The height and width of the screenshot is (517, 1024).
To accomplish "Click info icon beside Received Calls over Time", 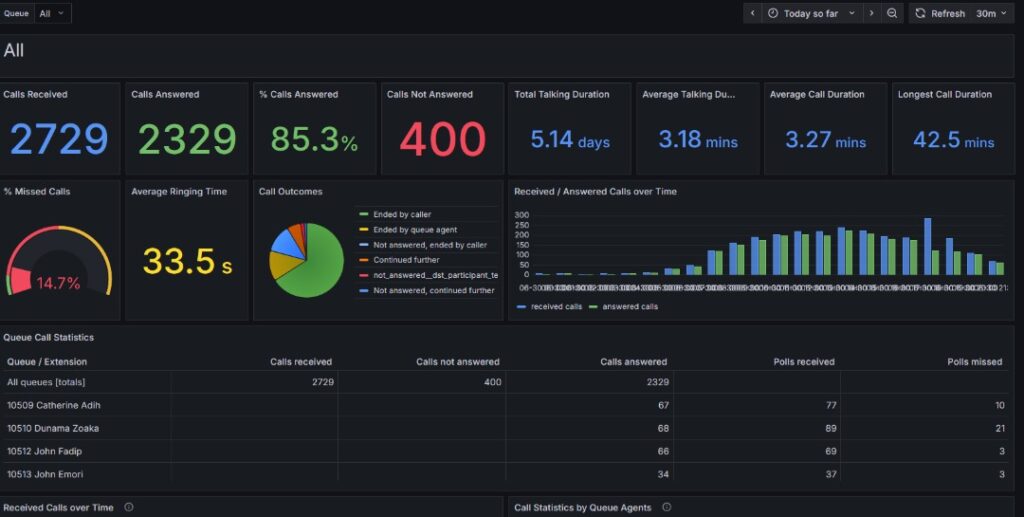I will pos(129,508).
